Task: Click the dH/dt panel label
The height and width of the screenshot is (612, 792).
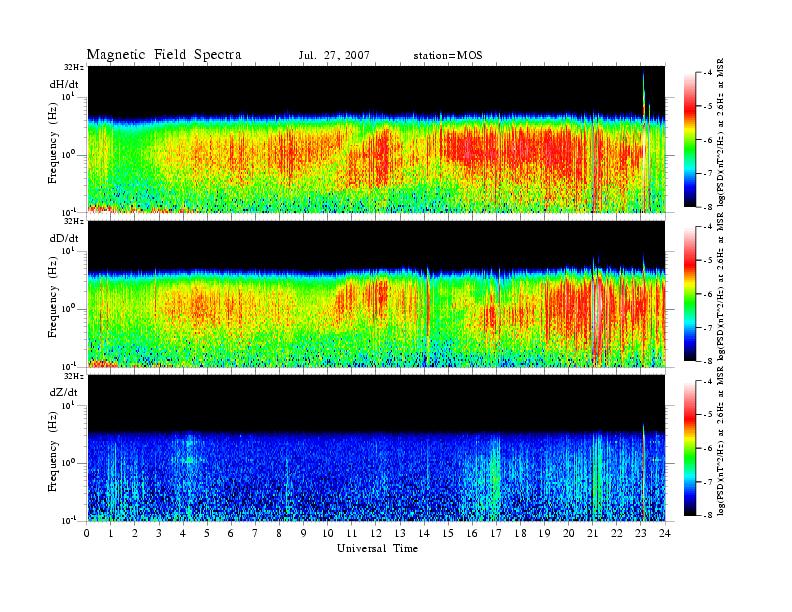Action: tap(64, 84)
